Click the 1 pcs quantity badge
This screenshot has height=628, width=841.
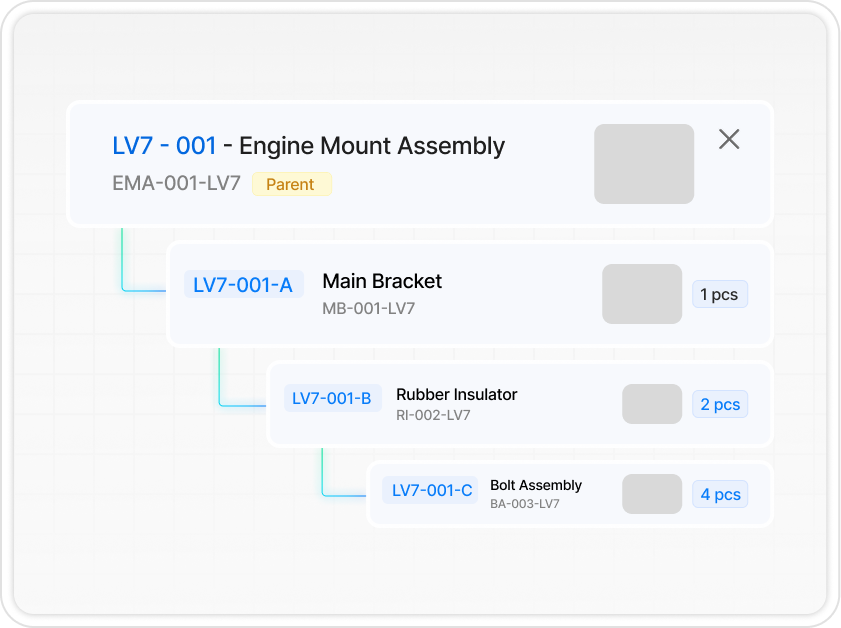click(719, 294)
